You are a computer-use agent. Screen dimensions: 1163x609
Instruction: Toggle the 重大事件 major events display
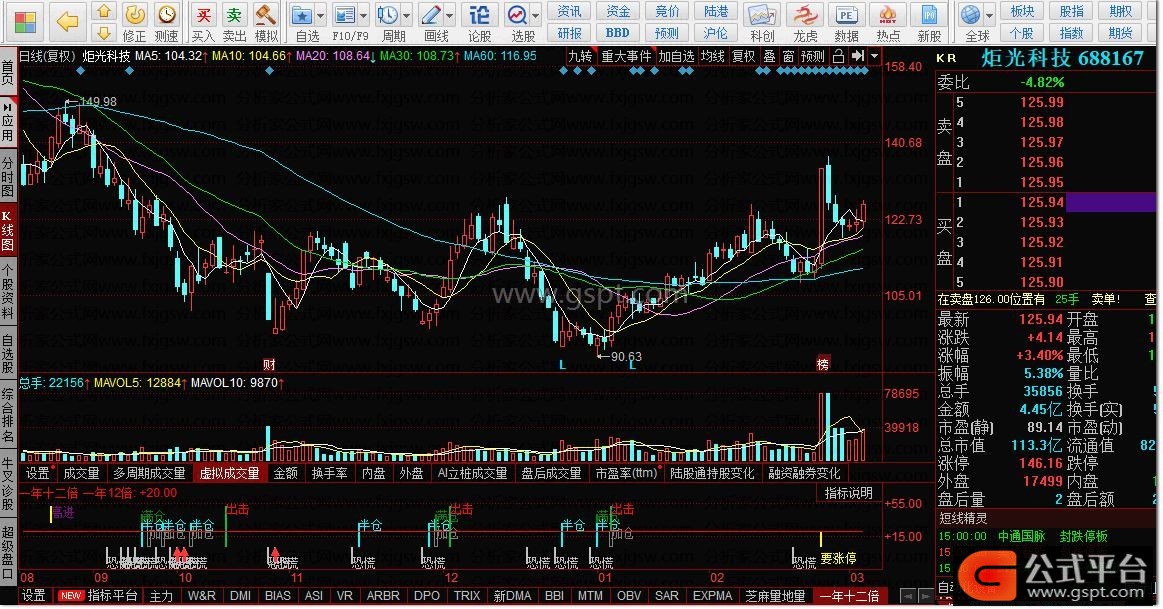click(x=626, y=56)
